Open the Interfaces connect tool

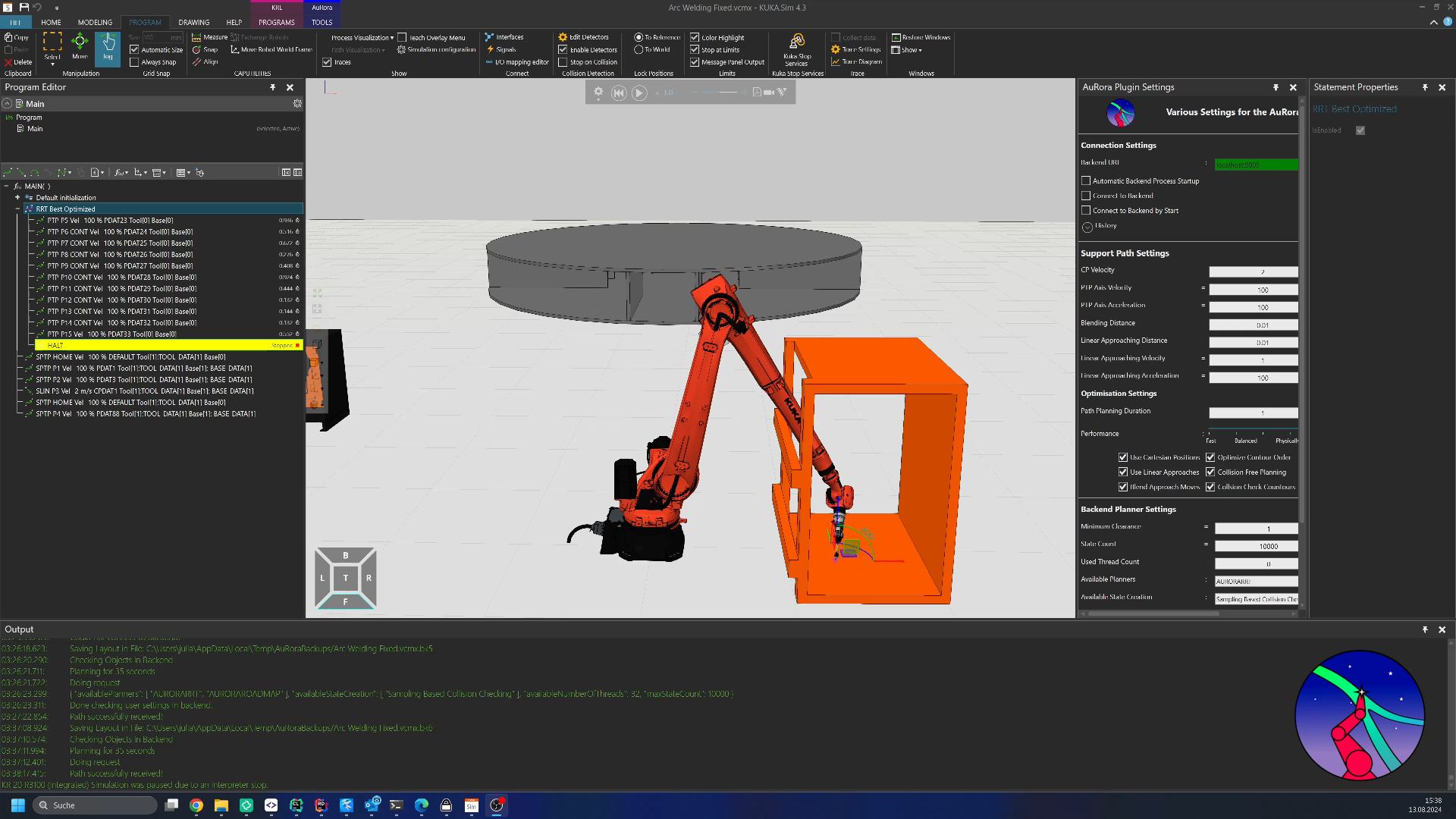pyautogui.click(x=504, y=37)
